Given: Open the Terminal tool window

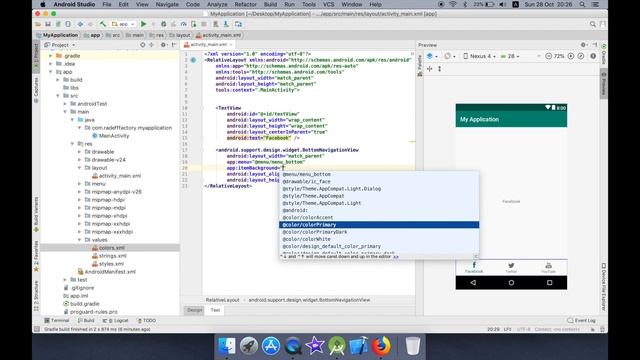Looking at the screenshot, I should click(x=57, y=320).
